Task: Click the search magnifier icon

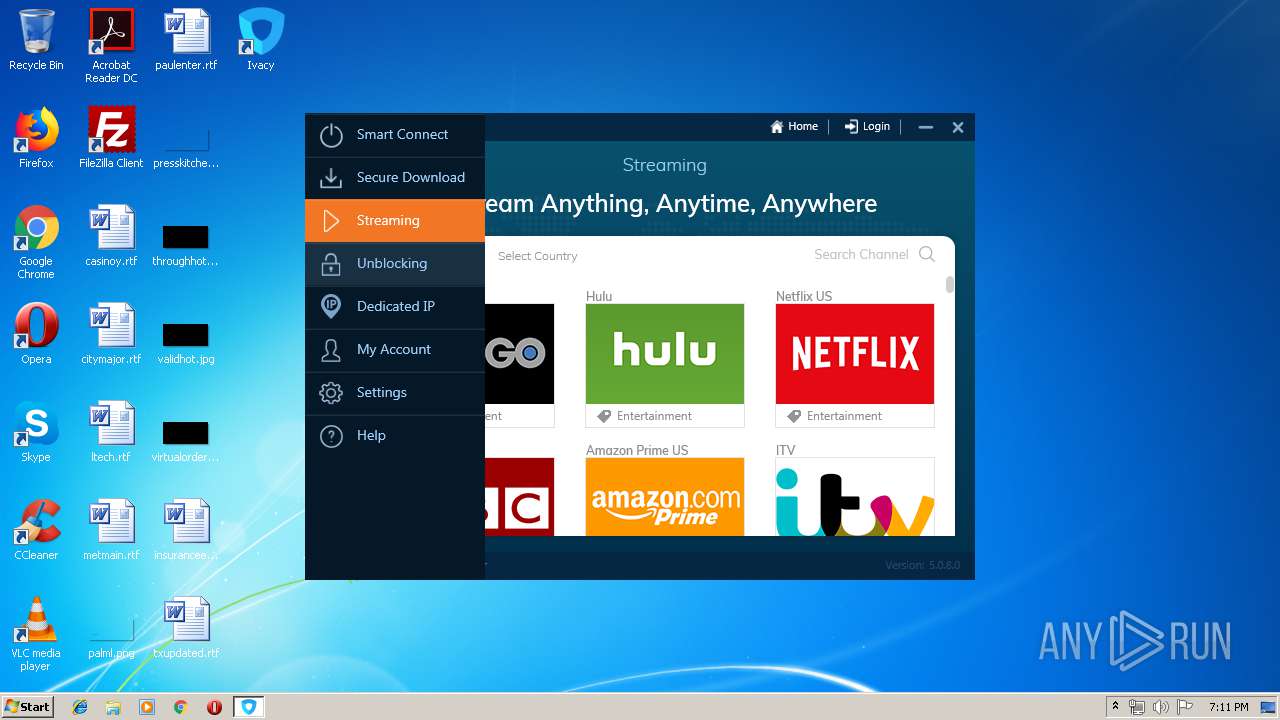Action: click(927, 255)
